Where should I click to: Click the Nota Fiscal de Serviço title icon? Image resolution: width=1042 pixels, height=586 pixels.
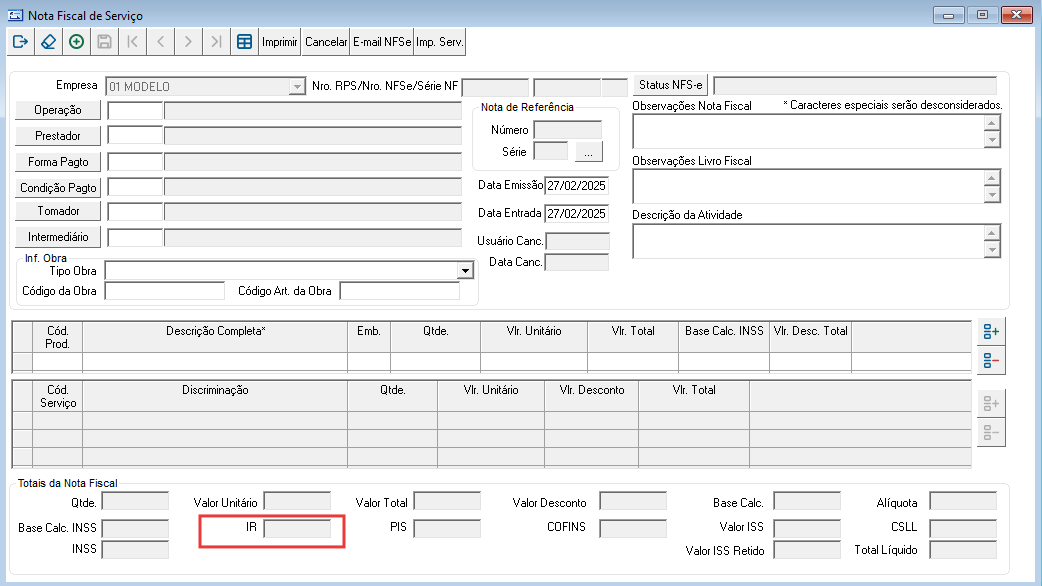point(15,15)
